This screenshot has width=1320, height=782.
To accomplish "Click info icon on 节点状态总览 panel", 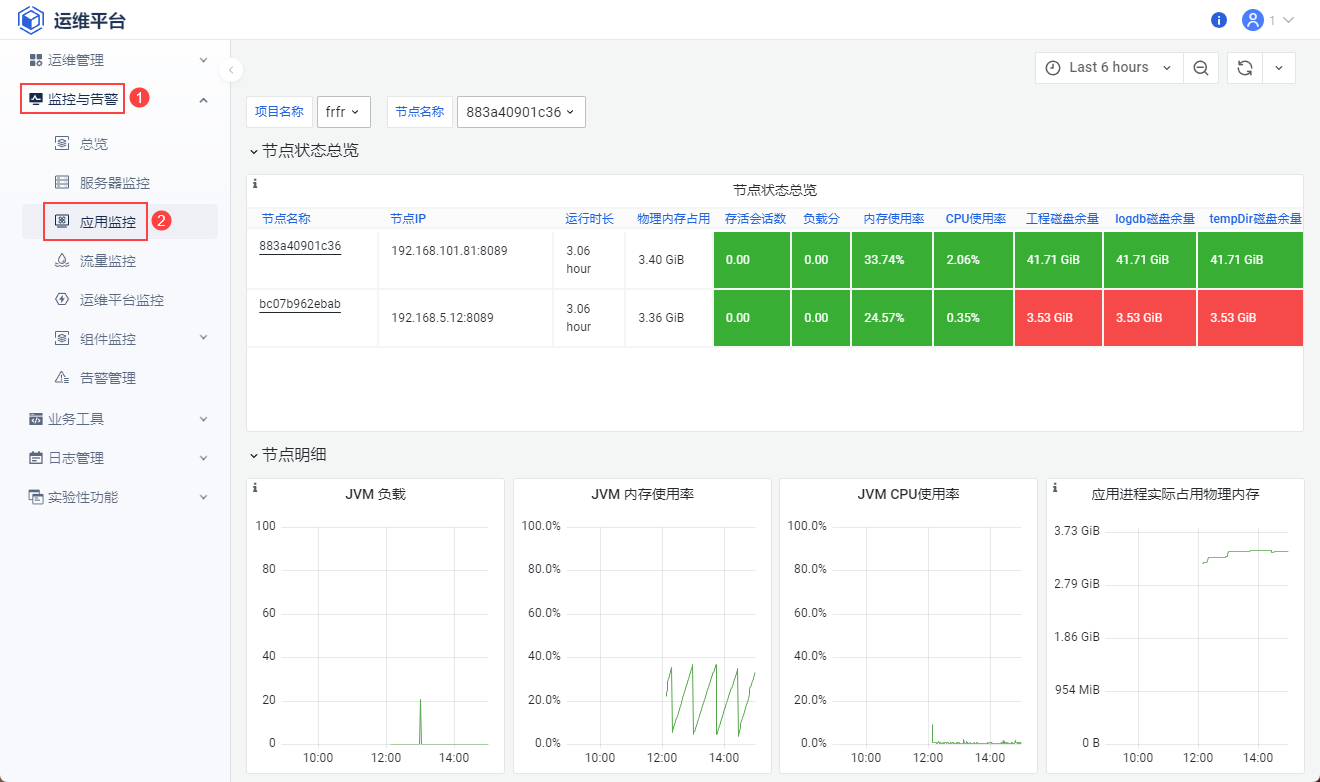I will (255, 184).
